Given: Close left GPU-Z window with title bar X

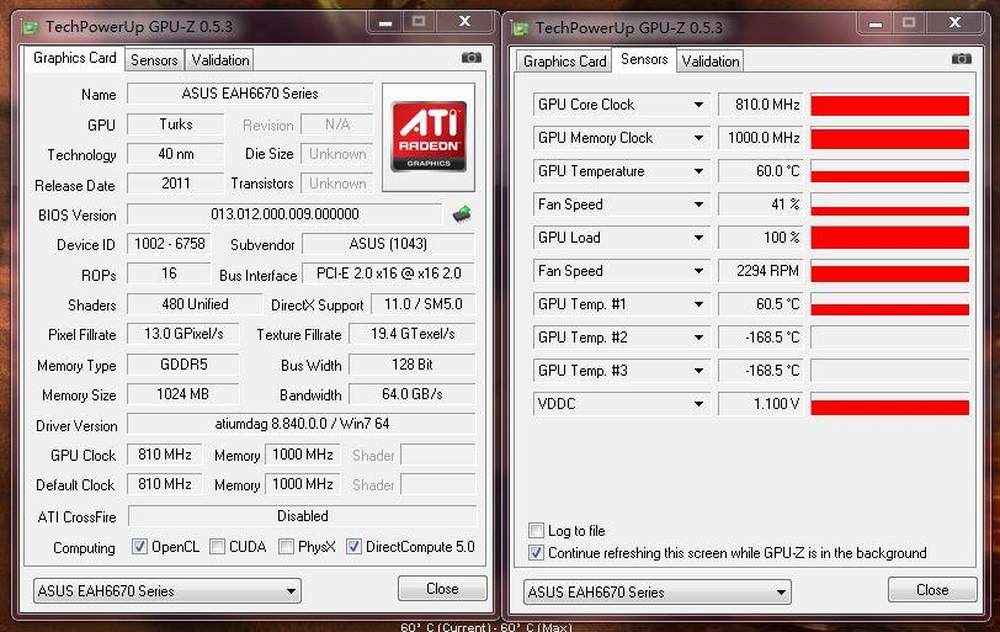Looking at the screenshot, I should [x=465, y=22].
